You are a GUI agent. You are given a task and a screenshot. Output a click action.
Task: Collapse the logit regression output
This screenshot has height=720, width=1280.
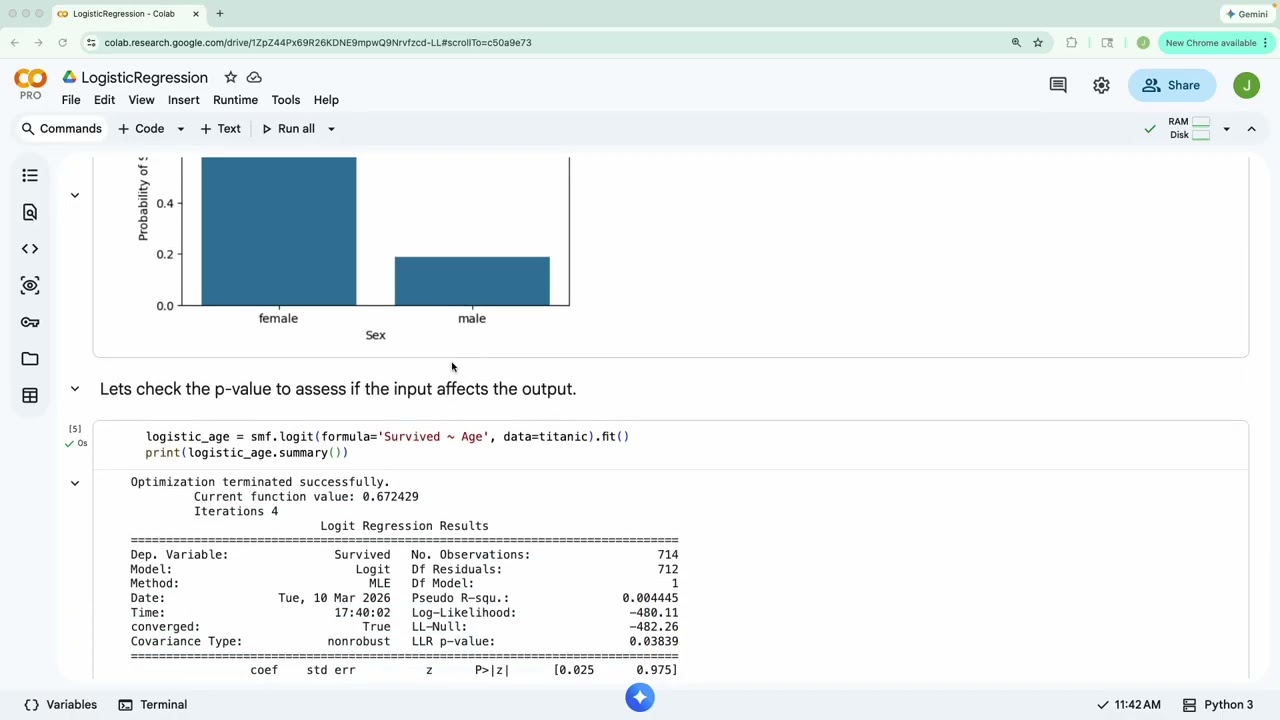(74, 483)
